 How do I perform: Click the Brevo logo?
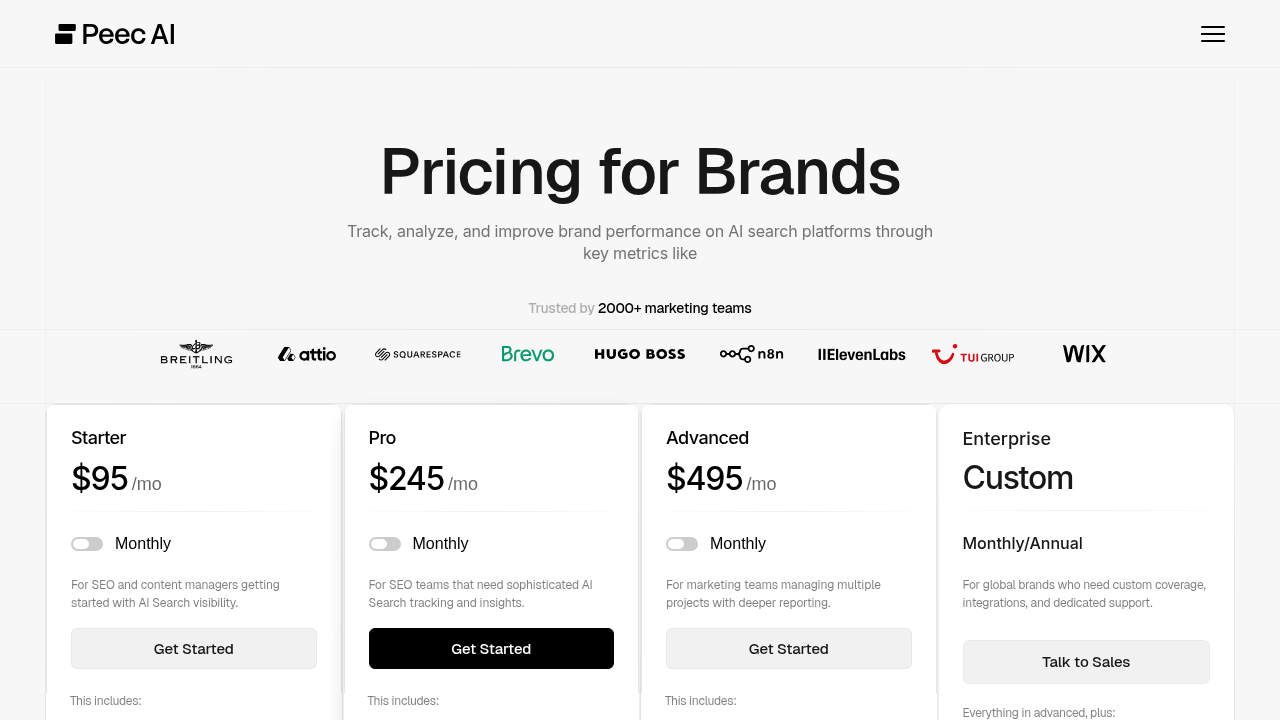(528, 354)
